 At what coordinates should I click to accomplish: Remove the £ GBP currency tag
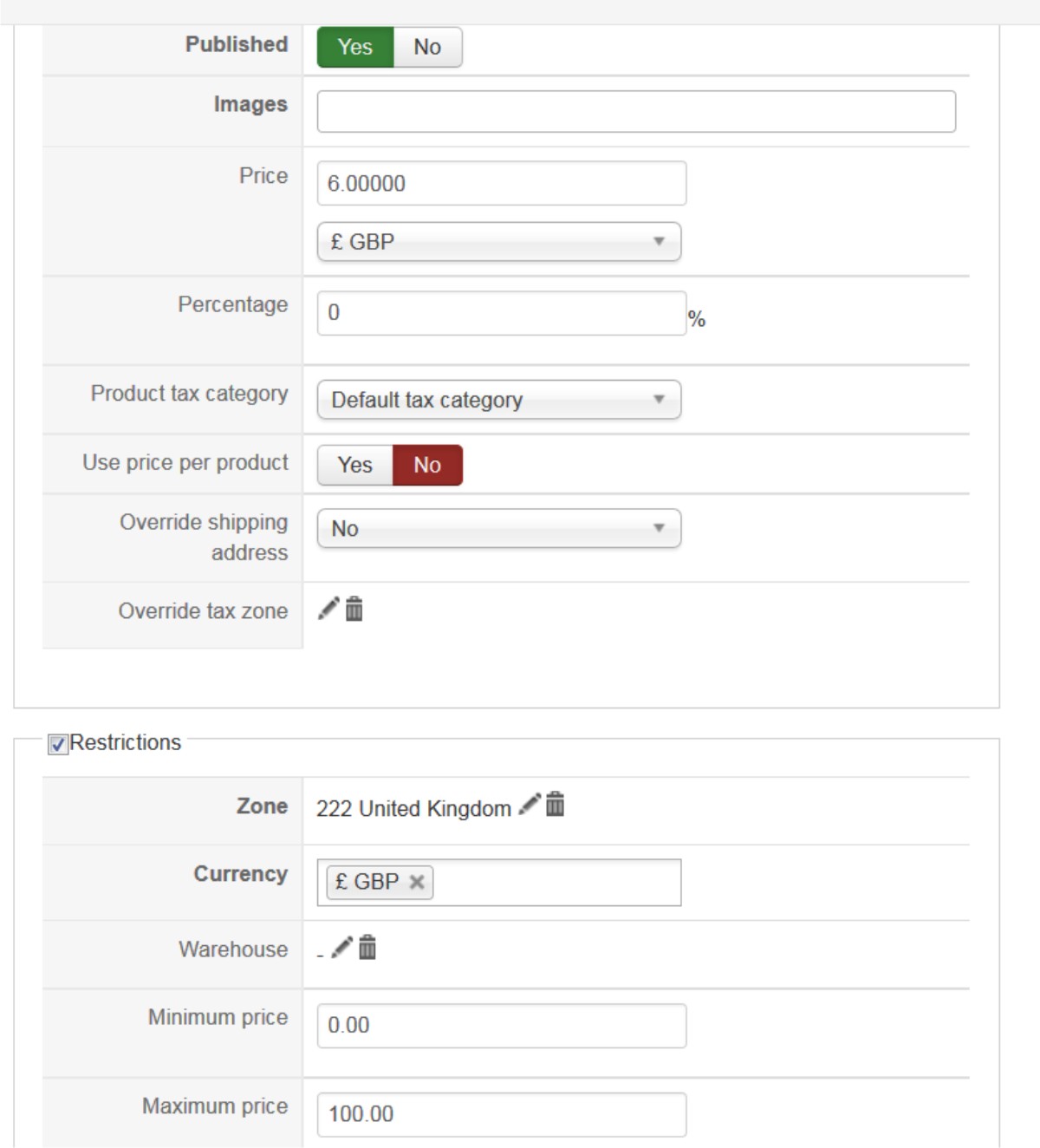click(417, 882)
